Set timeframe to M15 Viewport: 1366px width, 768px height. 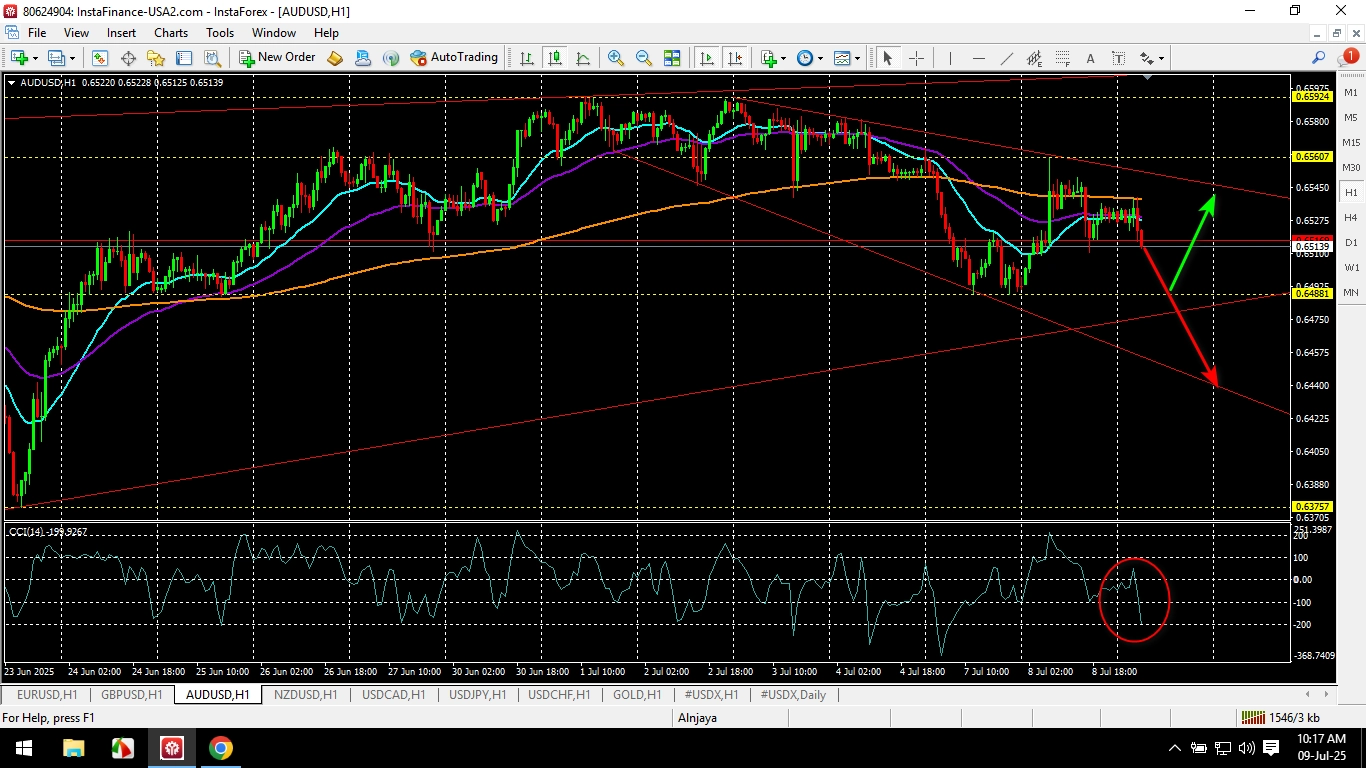coord(1351,142)
